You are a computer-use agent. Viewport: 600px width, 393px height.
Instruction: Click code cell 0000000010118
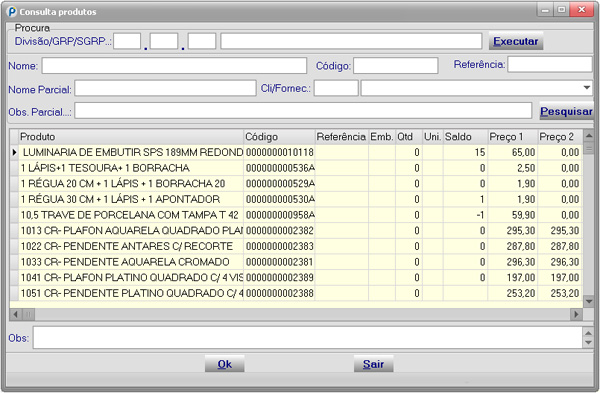[279, 152]
